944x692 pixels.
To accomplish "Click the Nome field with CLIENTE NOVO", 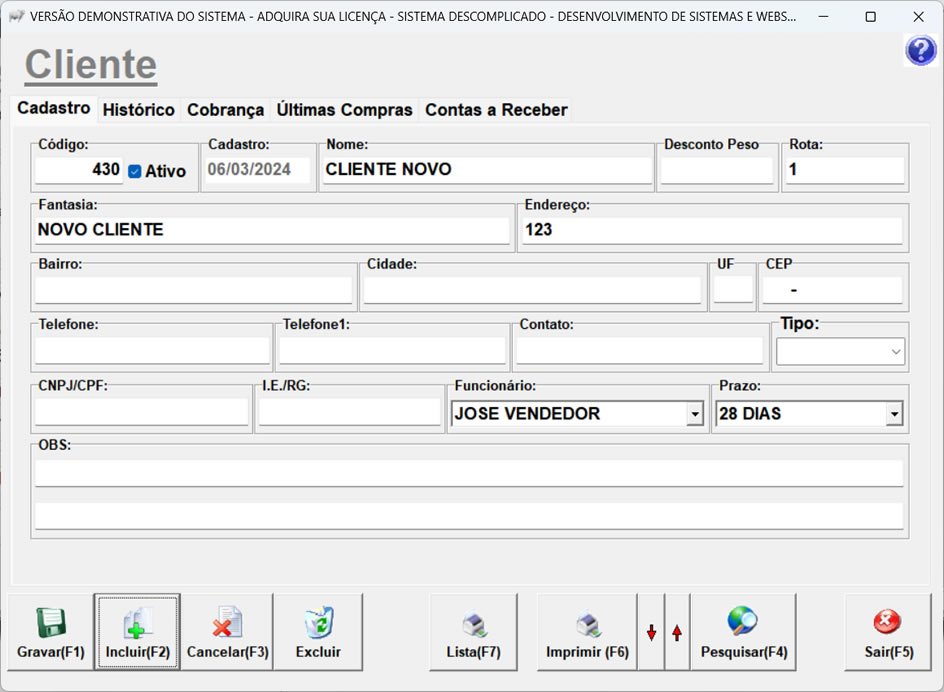I will tap(486, 170).
